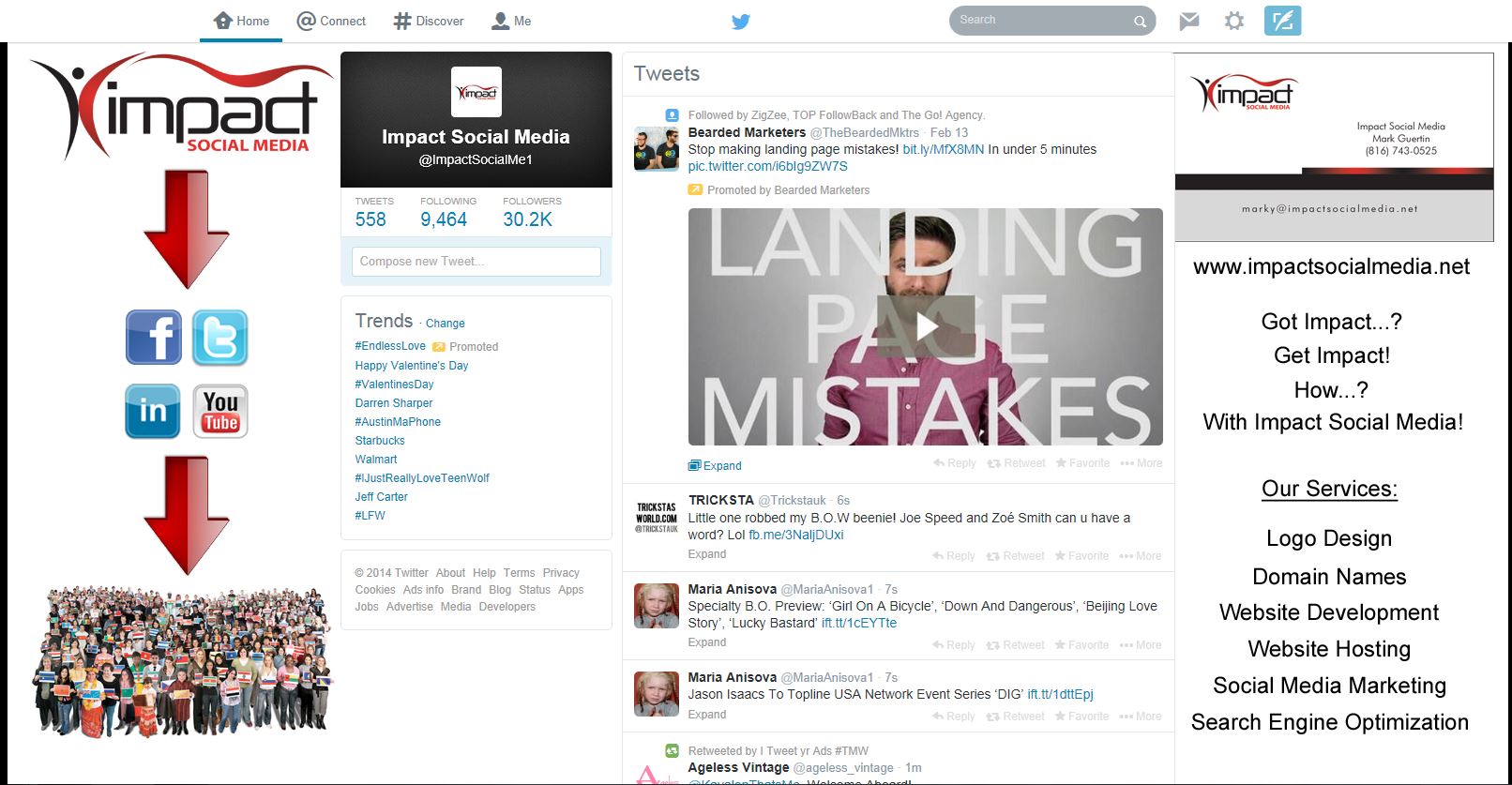The height and width of the screenshot is (785, 1512).
Task: Open More on Jason Isaacs DIG tweet
Action: tap(1141, 717)
